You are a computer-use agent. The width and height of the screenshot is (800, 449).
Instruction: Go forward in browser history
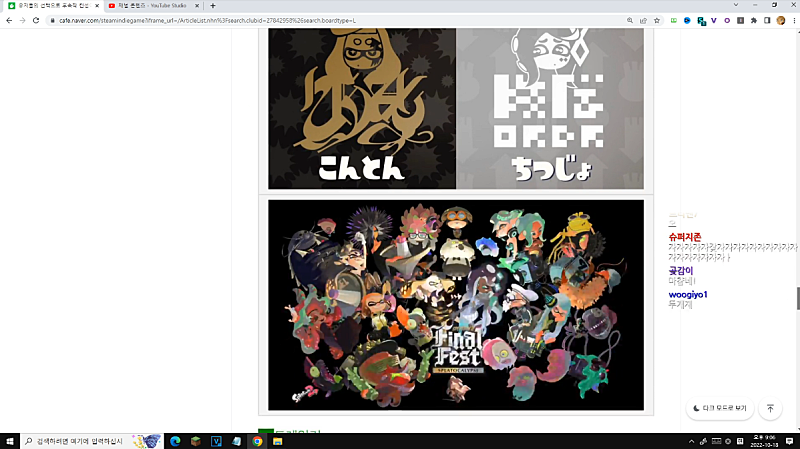22,20
